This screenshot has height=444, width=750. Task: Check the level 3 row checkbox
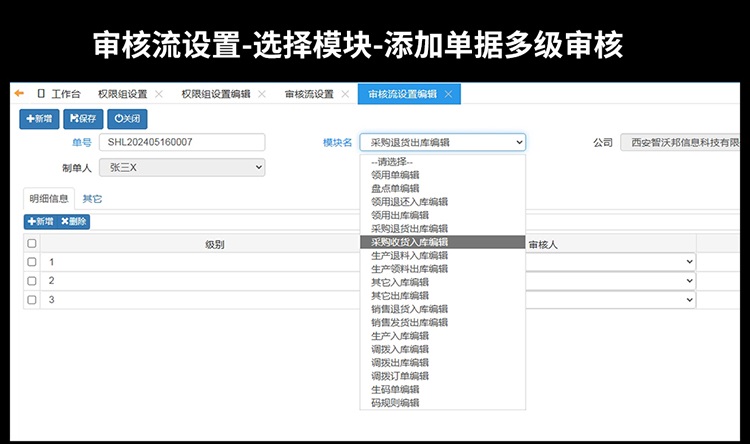pyautogui.click(x=32, y=300)
